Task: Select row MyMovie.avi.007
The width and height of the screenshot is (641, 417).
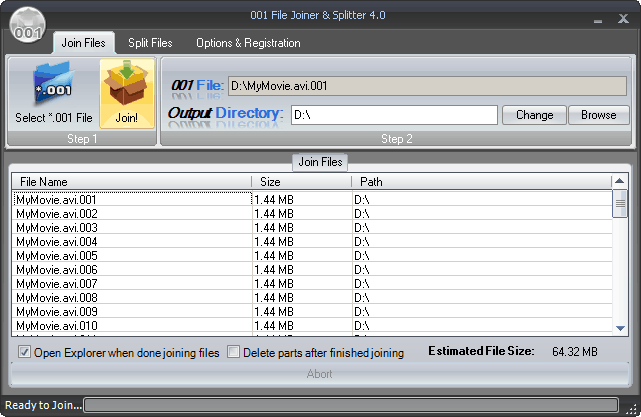Action: coord(313,283)
